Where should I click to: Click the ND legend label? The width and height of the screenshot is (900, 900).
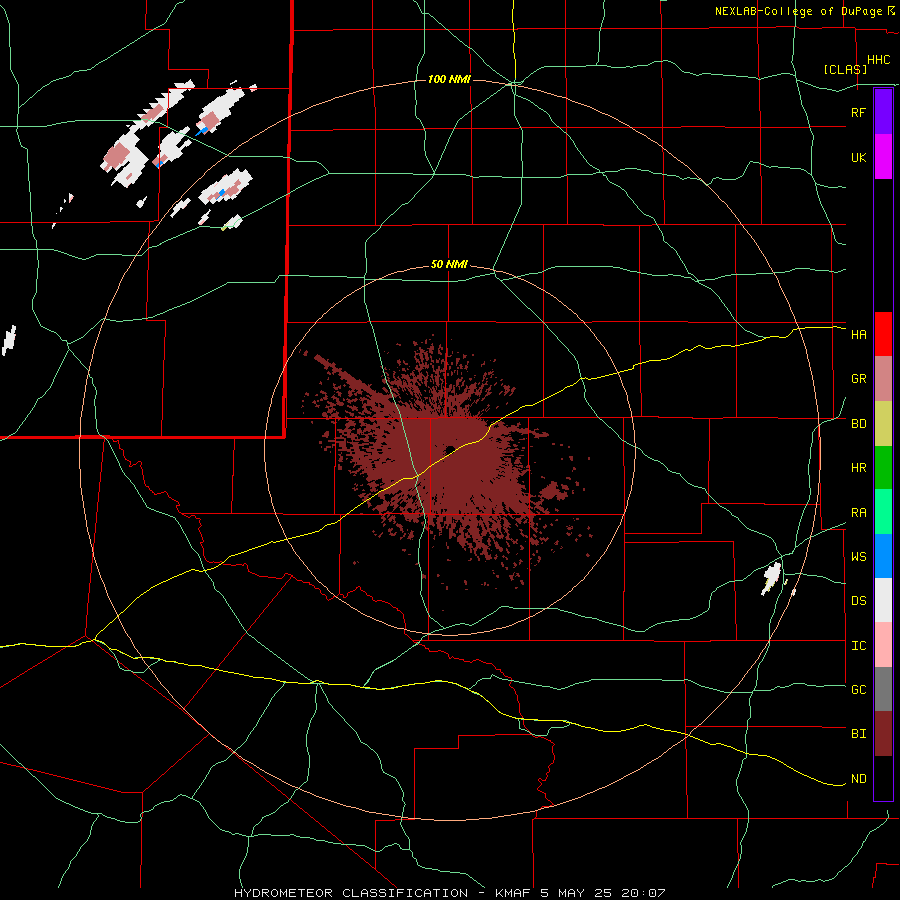pos(858,779)
